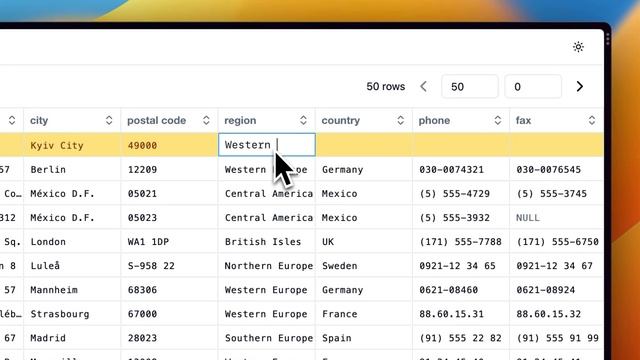Select the 0621-08924 fax cell
The height and width of the screenshot is (360, 640).
tap(557, 290)
